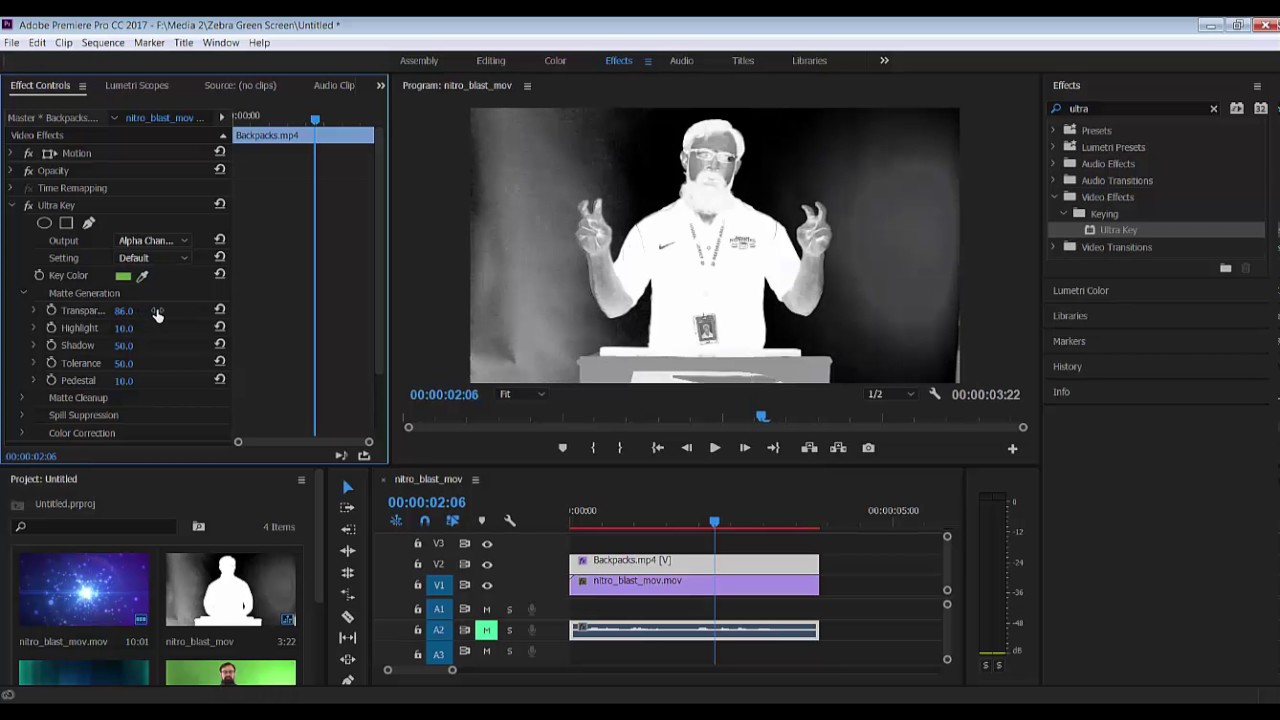Toggle animation stopwatch for Transparency
Image resolution: width=1280 pixels, height=720 pixels.
[x=51, y=310]
